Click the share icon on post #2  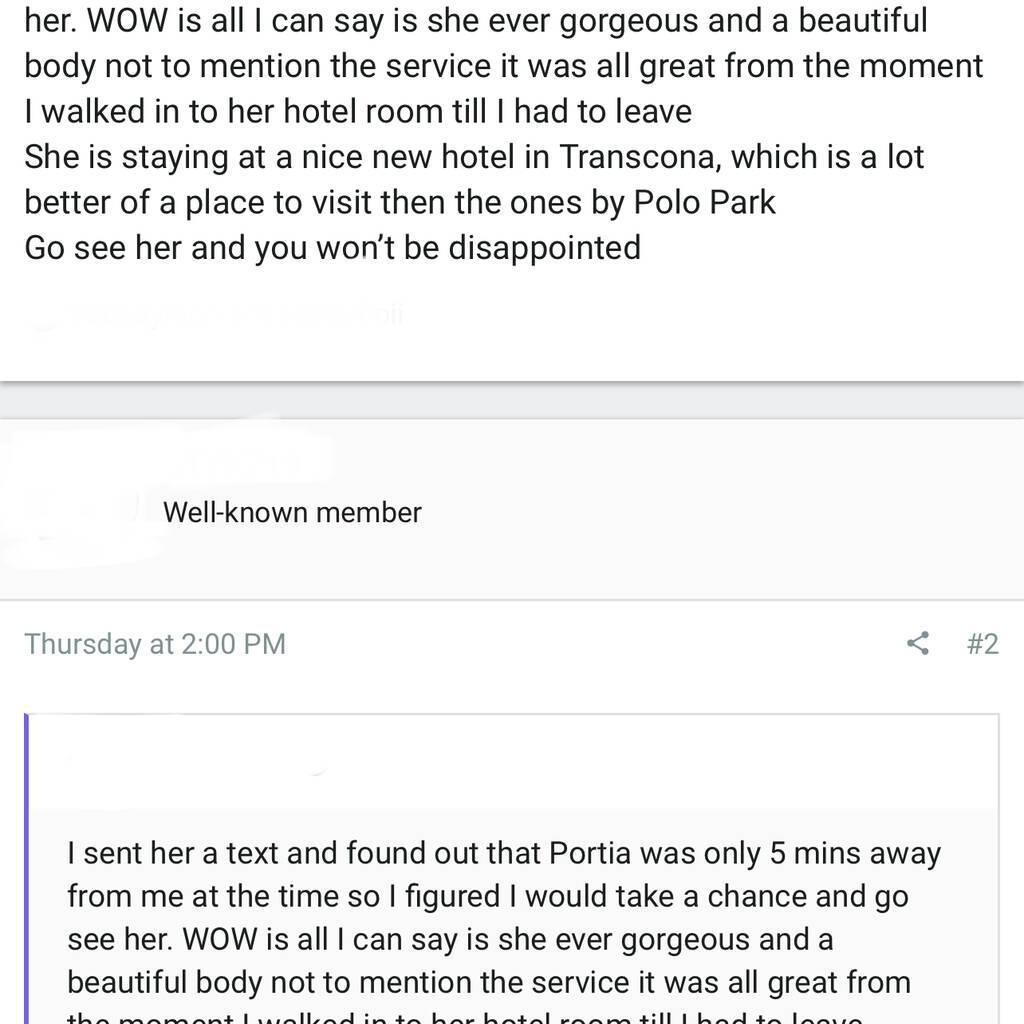click(917, 643)
